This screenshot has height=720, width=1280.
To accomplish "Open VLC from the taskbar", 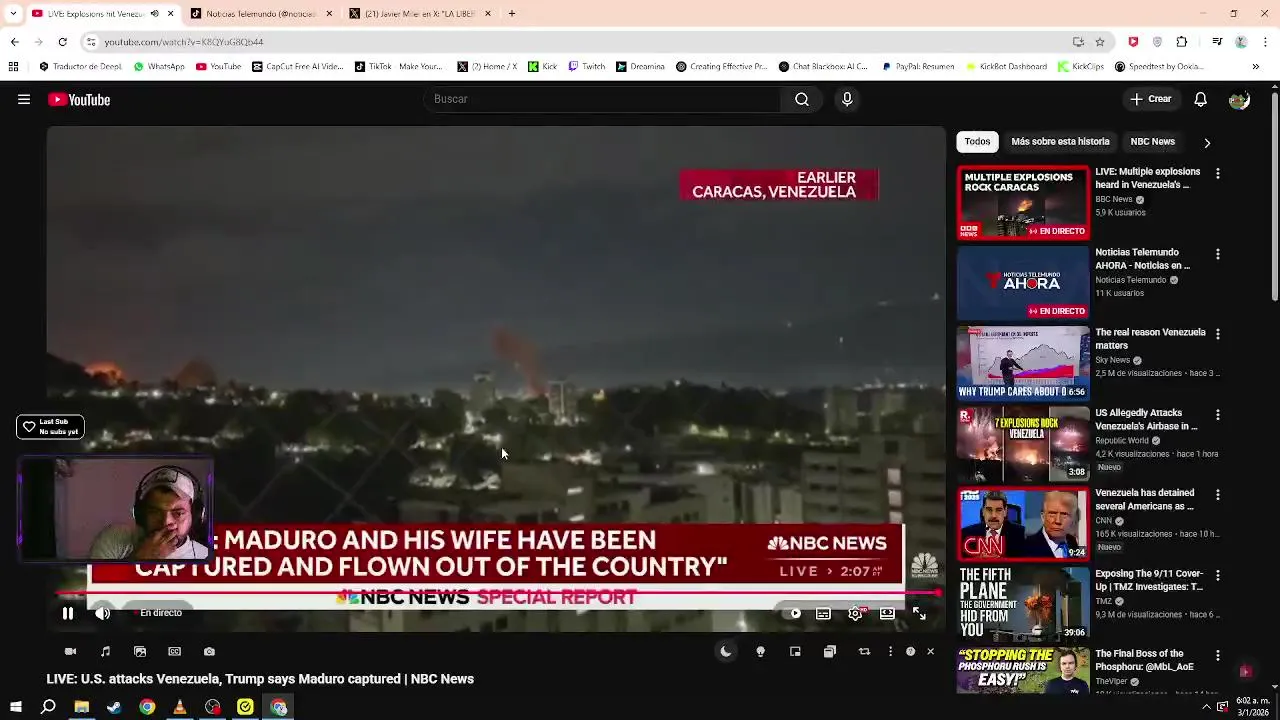I will point(180,707).
